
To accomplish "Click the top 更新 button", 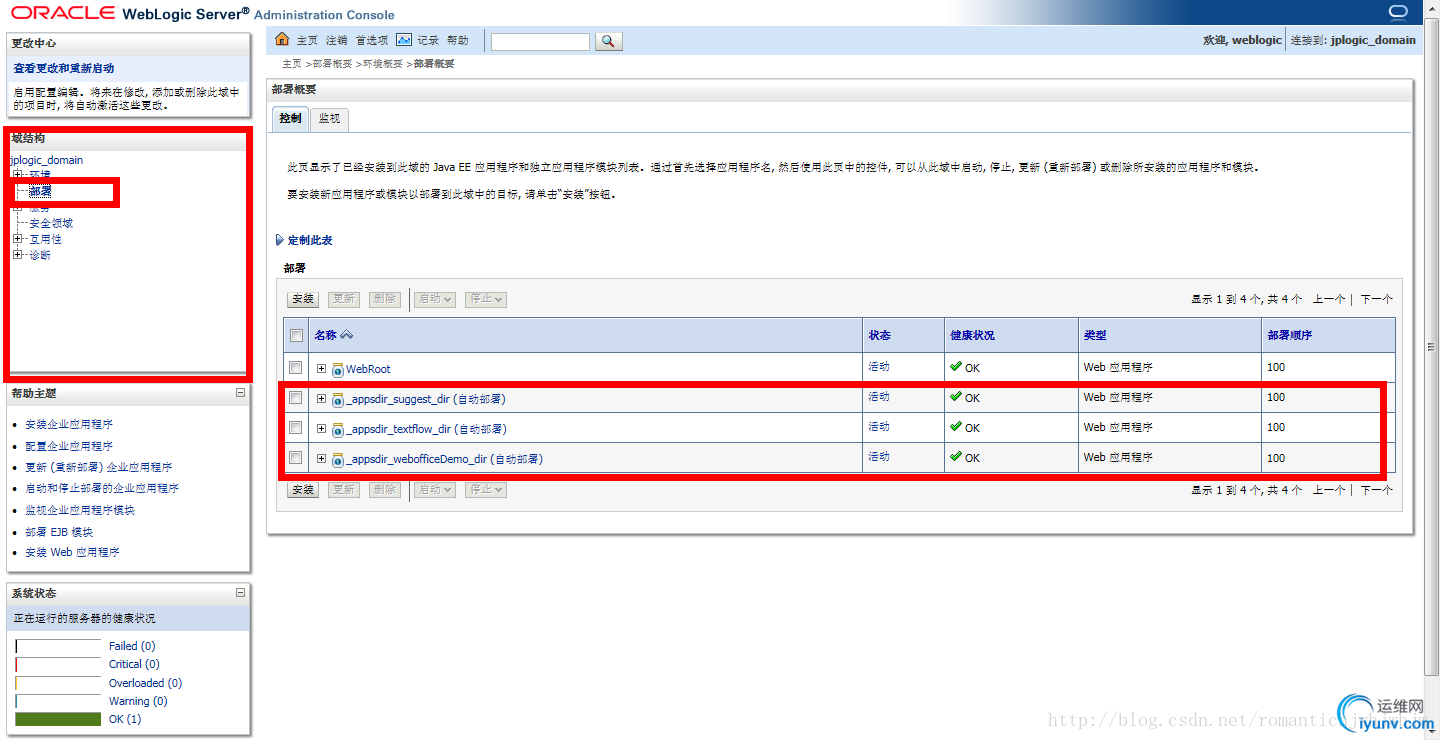I will pyautogui.click(x=344, y=299).
